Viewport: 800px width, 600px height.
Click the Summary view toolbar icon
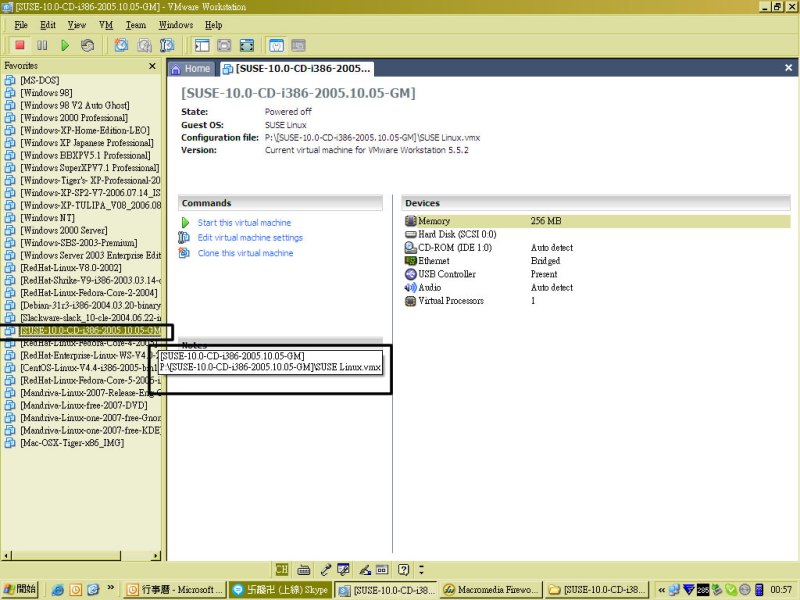click(x=277, y=45)
